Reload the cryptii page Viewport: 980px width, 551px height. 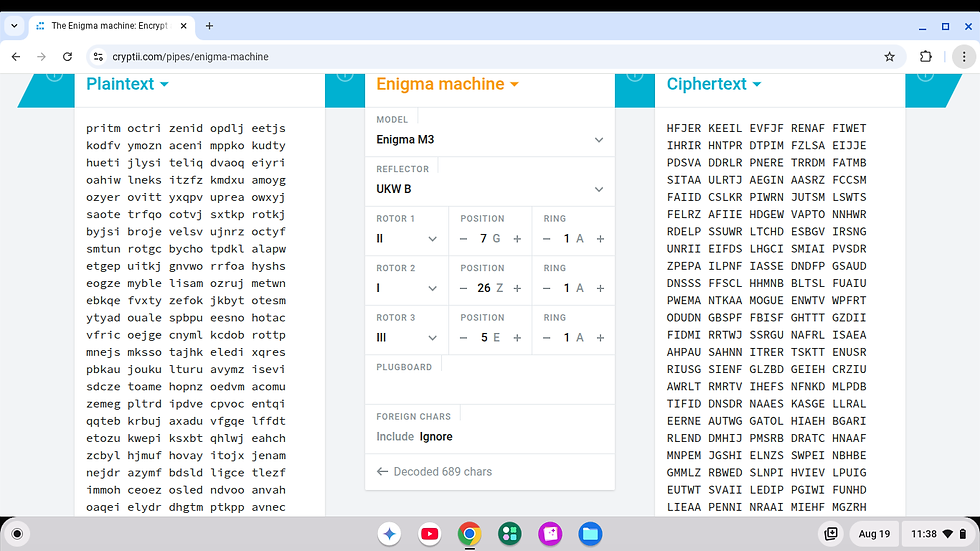(x=68, y=57)
